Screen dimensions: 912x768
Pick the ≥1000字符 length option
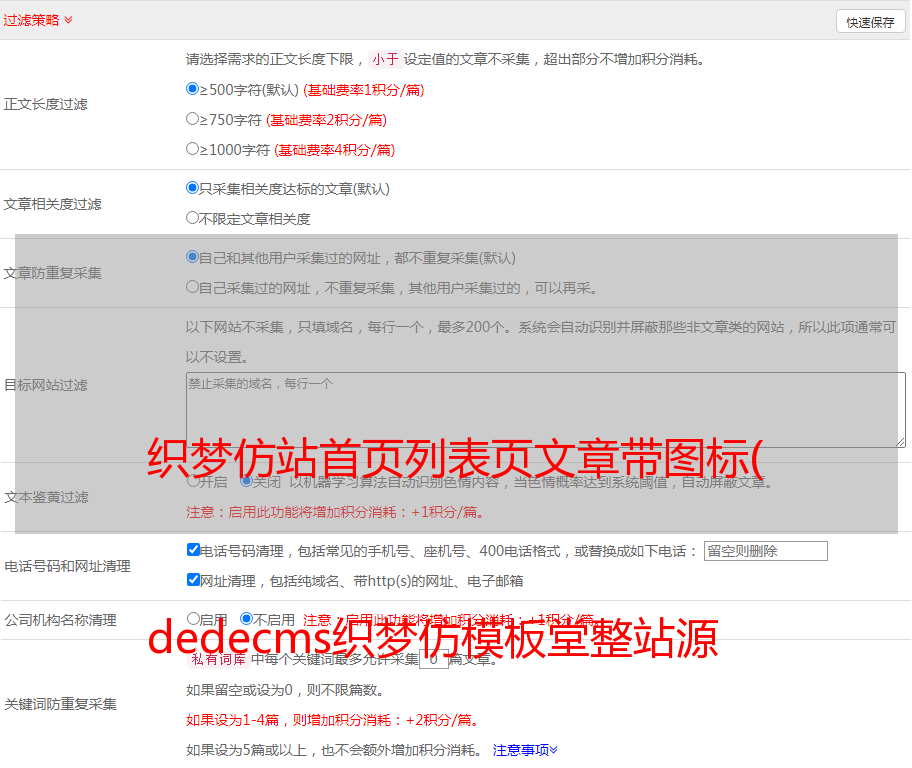(192, 148)
